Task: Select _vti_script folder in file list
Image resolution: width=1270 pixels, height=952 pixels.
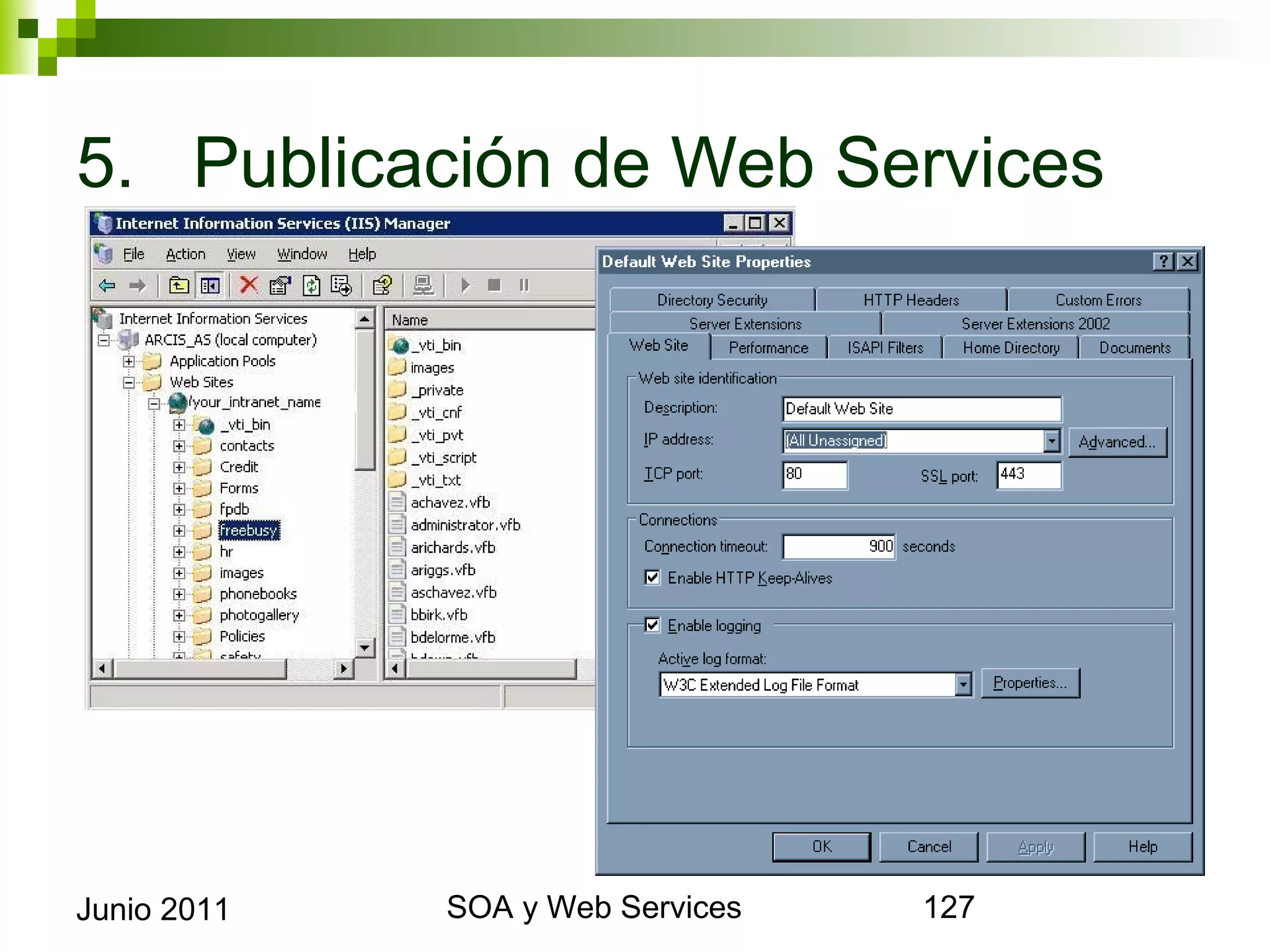Action: click(443, 458)
